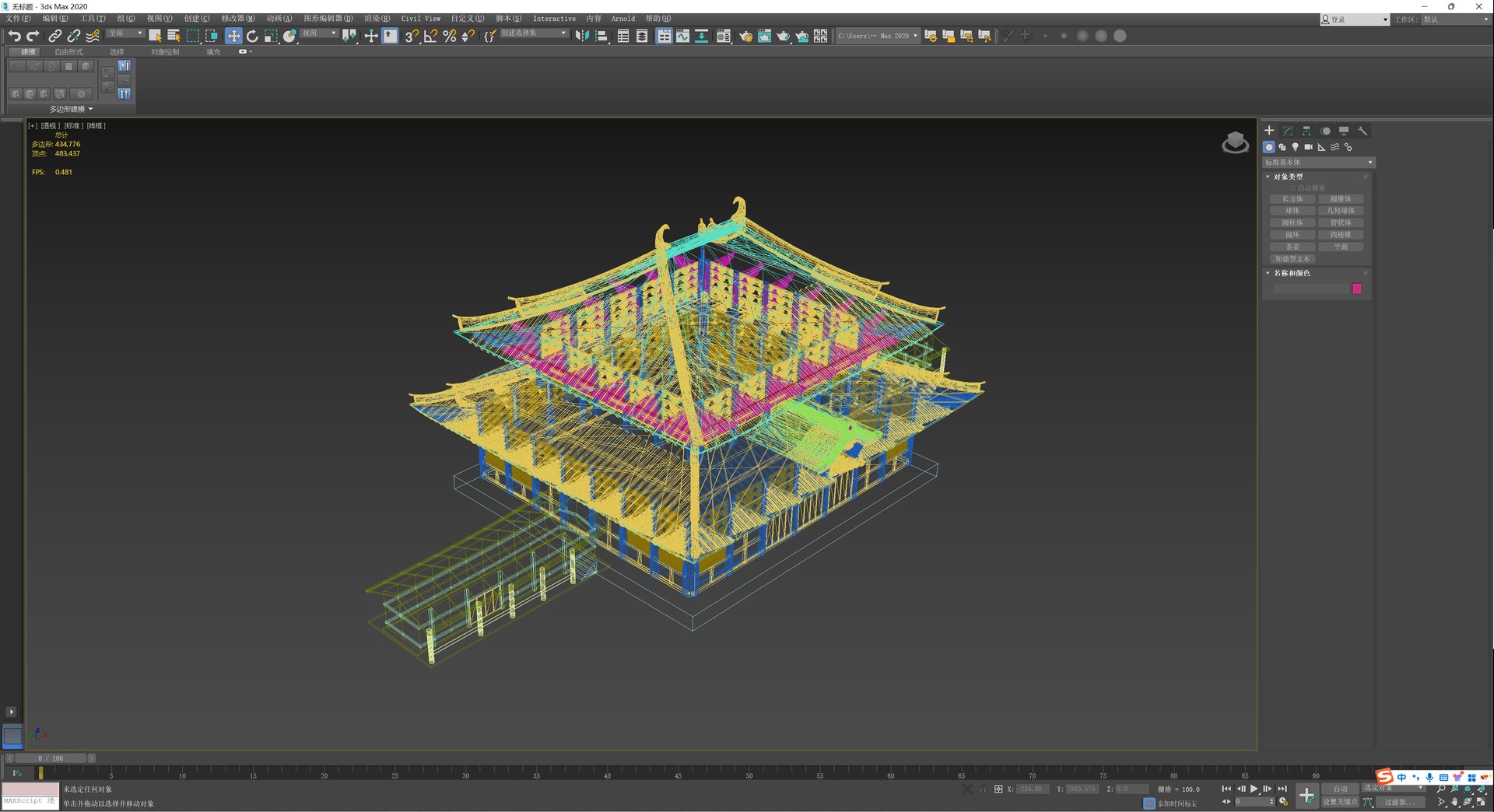
Task: Switch to the 对象绘制 ribbon tab
Action: tap(165, 52)
